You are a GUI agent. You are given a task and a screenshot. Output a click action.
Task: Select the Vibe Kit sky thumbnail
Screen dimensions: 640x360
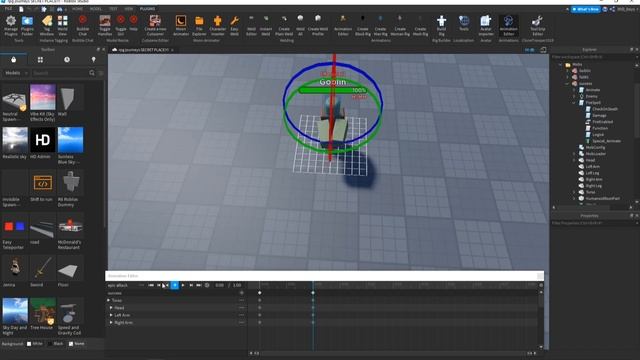click(x=43, y=97)
